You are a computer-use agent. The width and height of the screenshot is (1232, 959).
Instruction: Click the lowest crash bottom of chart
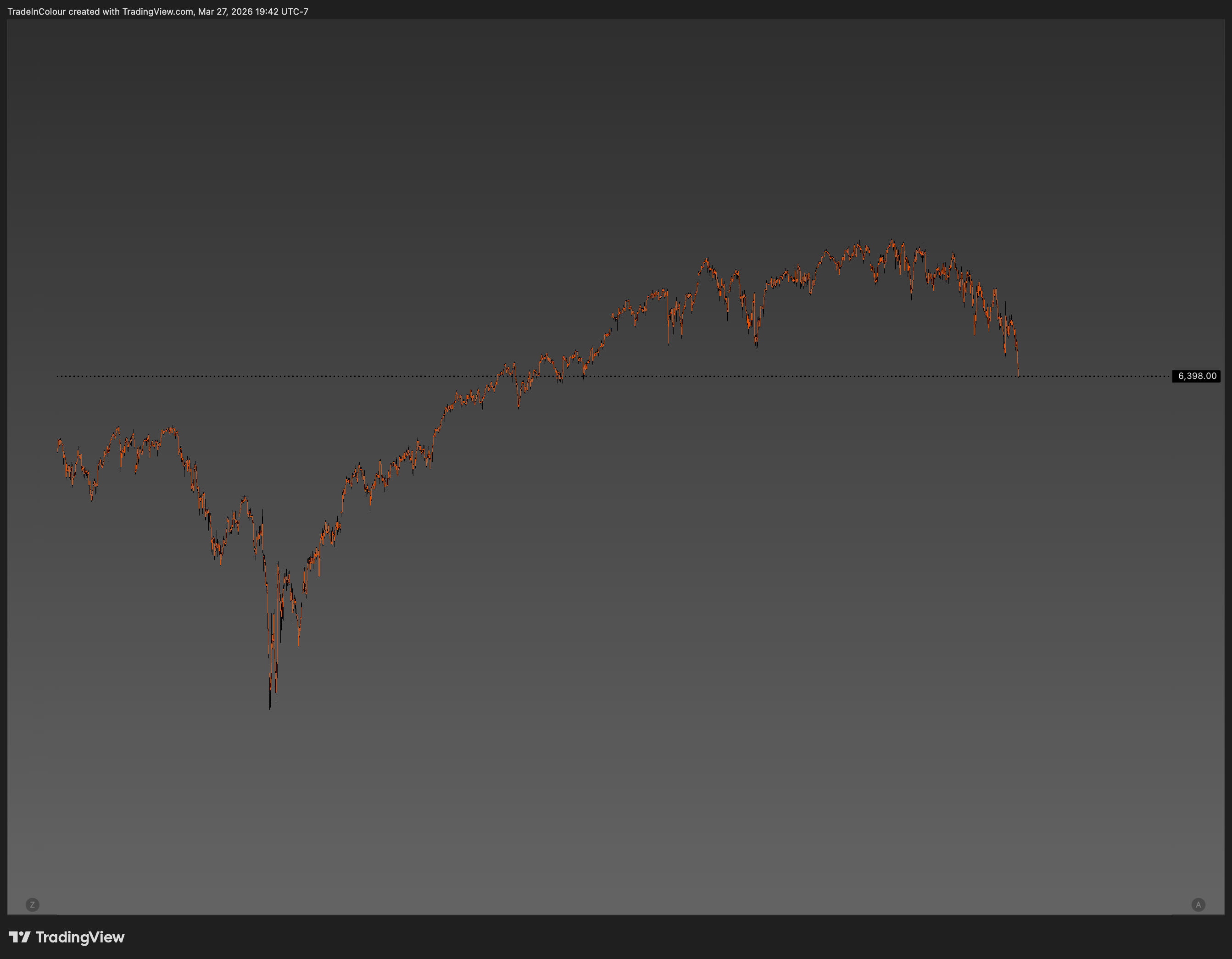tap(270, 706)
